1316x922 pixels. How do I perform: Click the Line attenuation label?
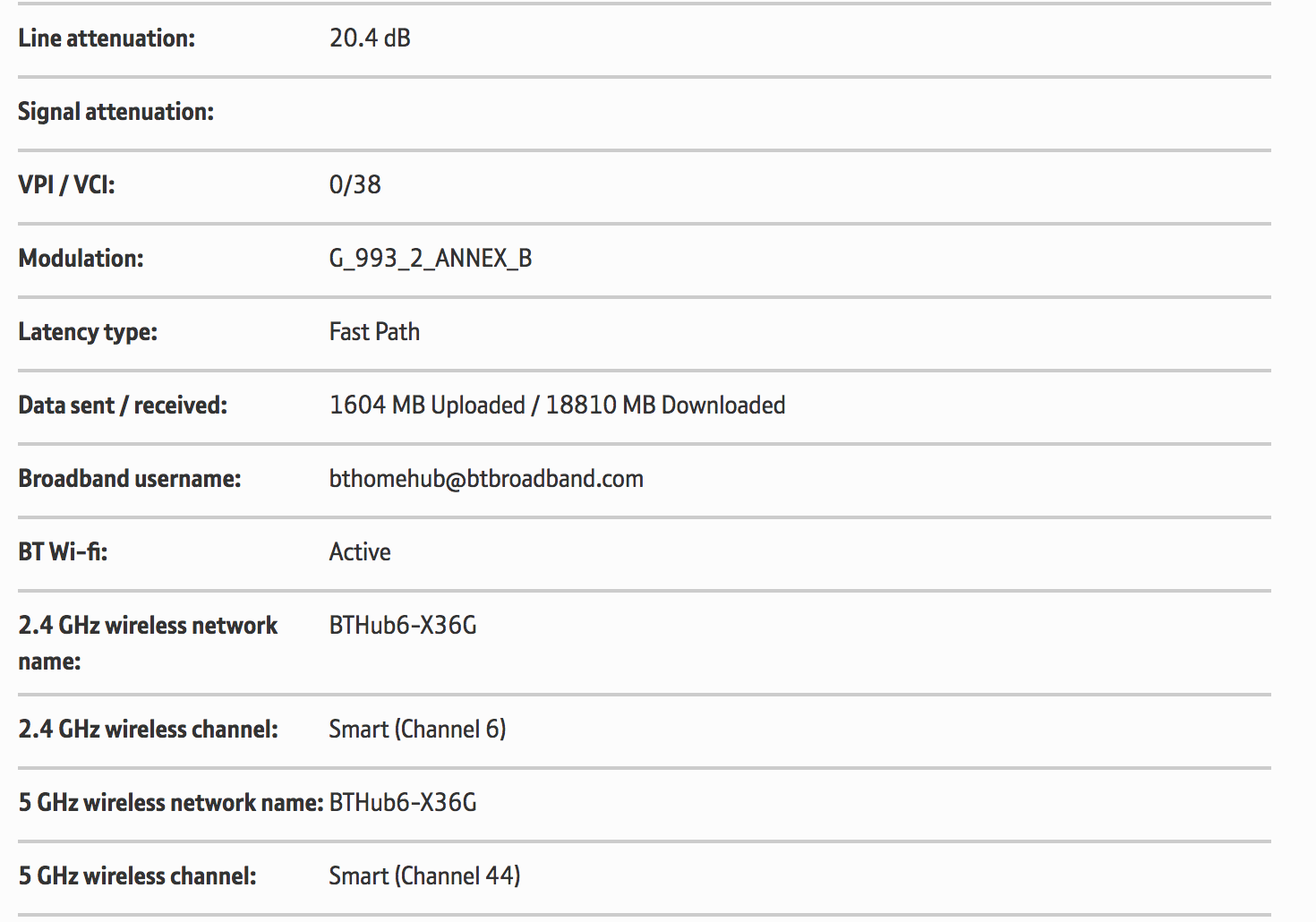point(107,38)
